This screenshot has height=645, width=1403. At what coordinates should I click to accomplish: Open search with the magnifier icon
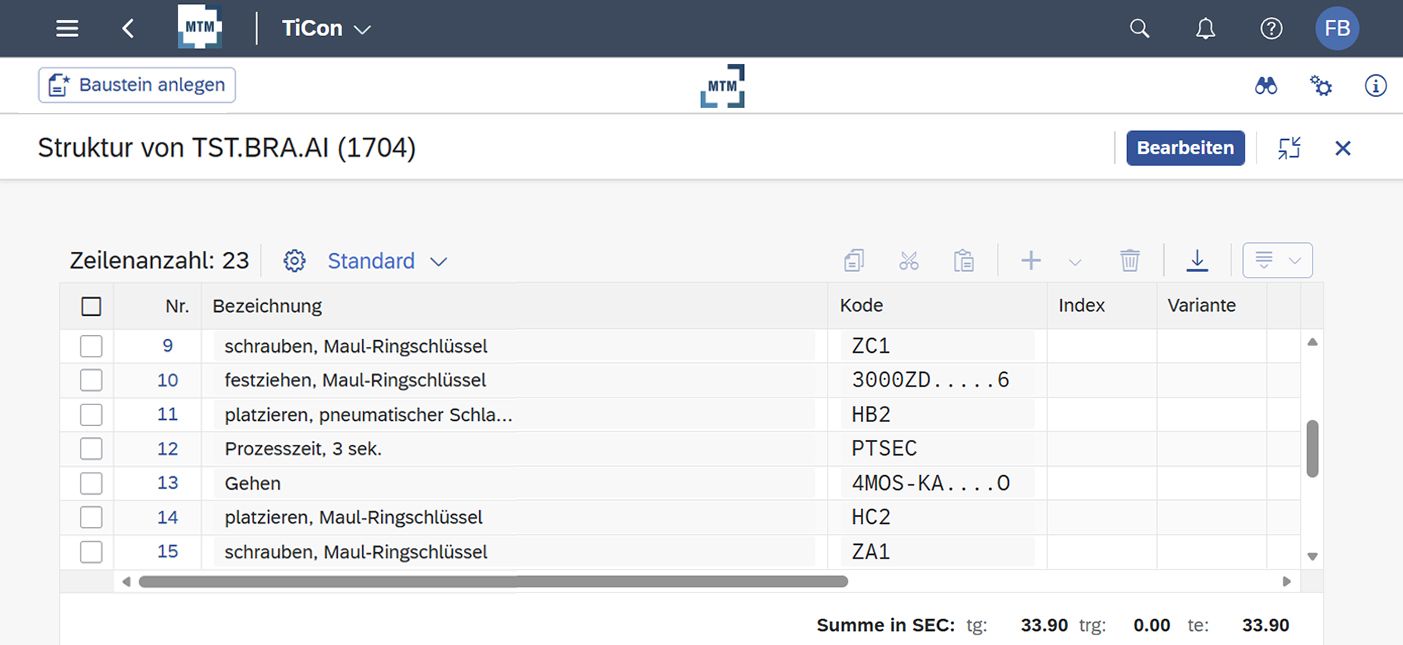pos(1139,29)
